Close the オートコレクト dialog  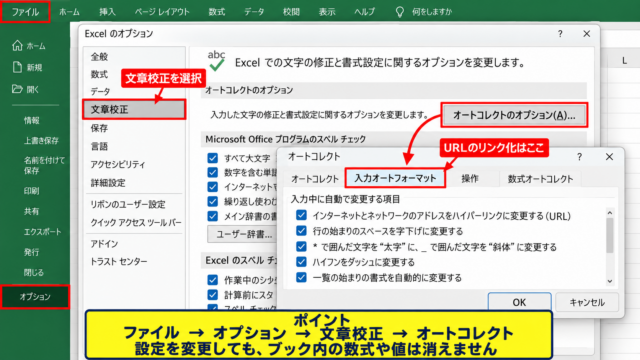click(x=609, y=157)
